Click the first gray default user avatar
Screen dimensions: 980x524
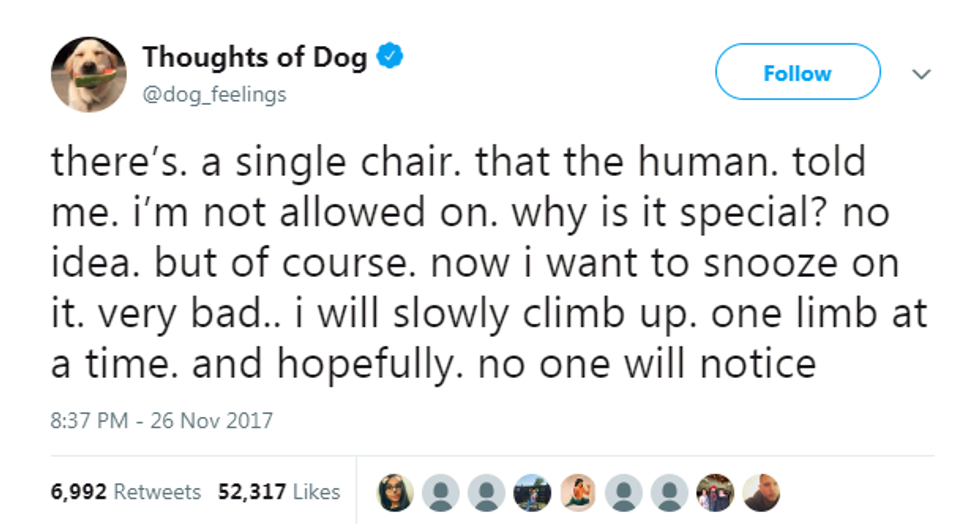438,491
